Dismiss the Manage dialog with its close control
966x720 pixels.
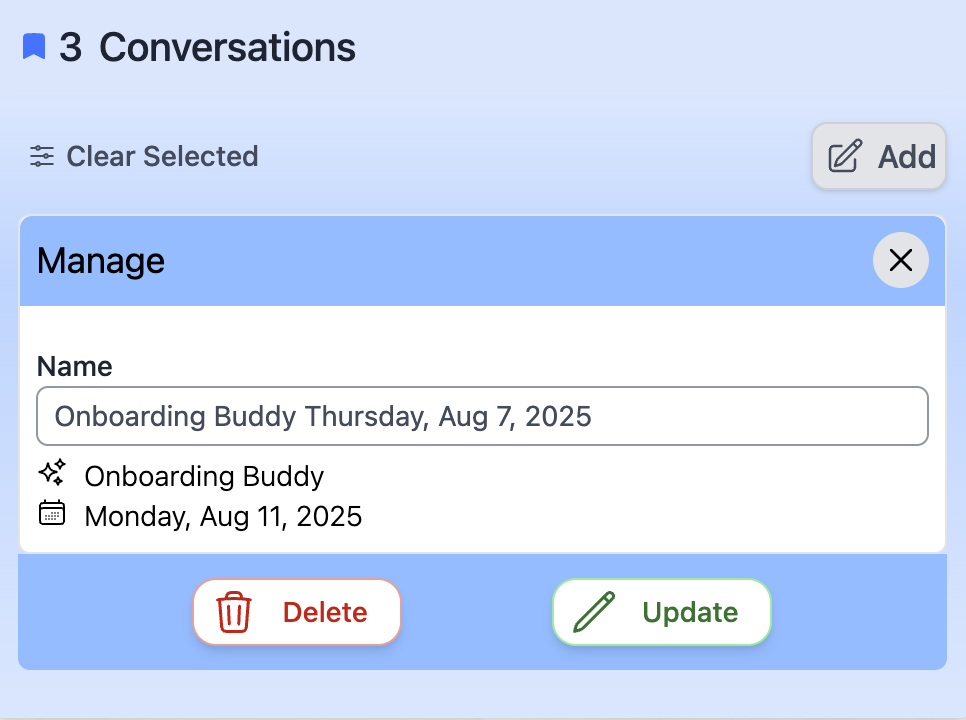tap(899, 260)
